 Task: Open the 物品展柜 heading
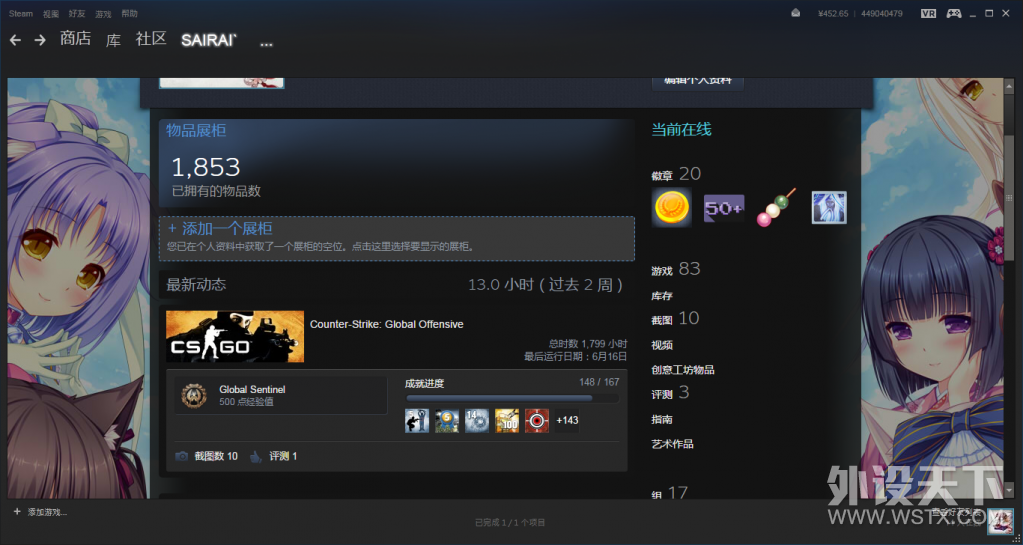196,131
